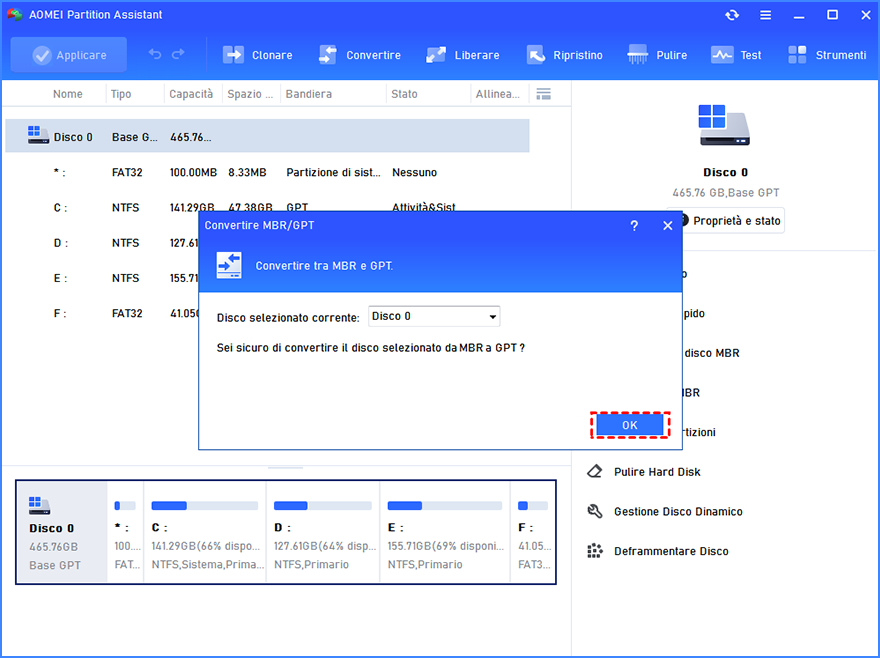Click the Applicare button

[x=68, y=55]
